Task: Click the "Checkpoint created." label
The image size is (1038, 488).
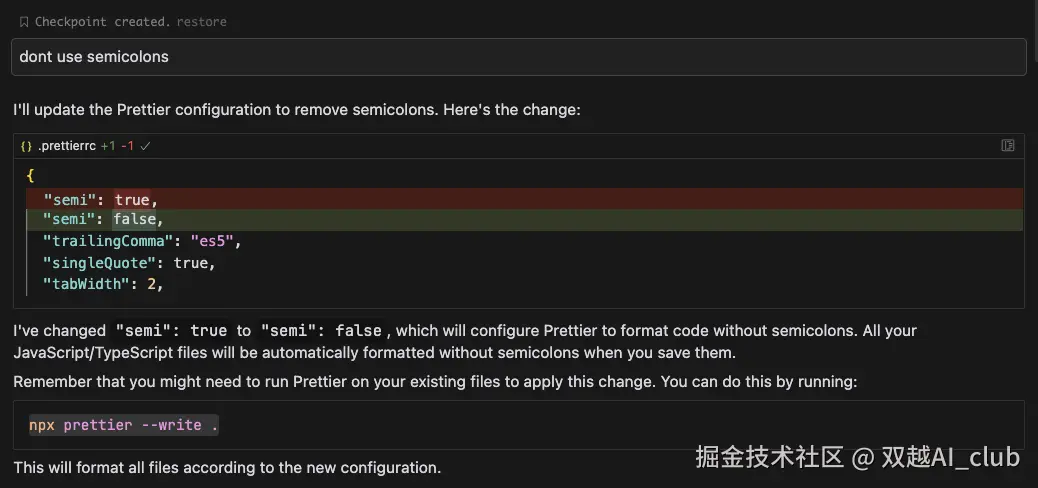Action: pyautogui.click(x=103, y=22)
